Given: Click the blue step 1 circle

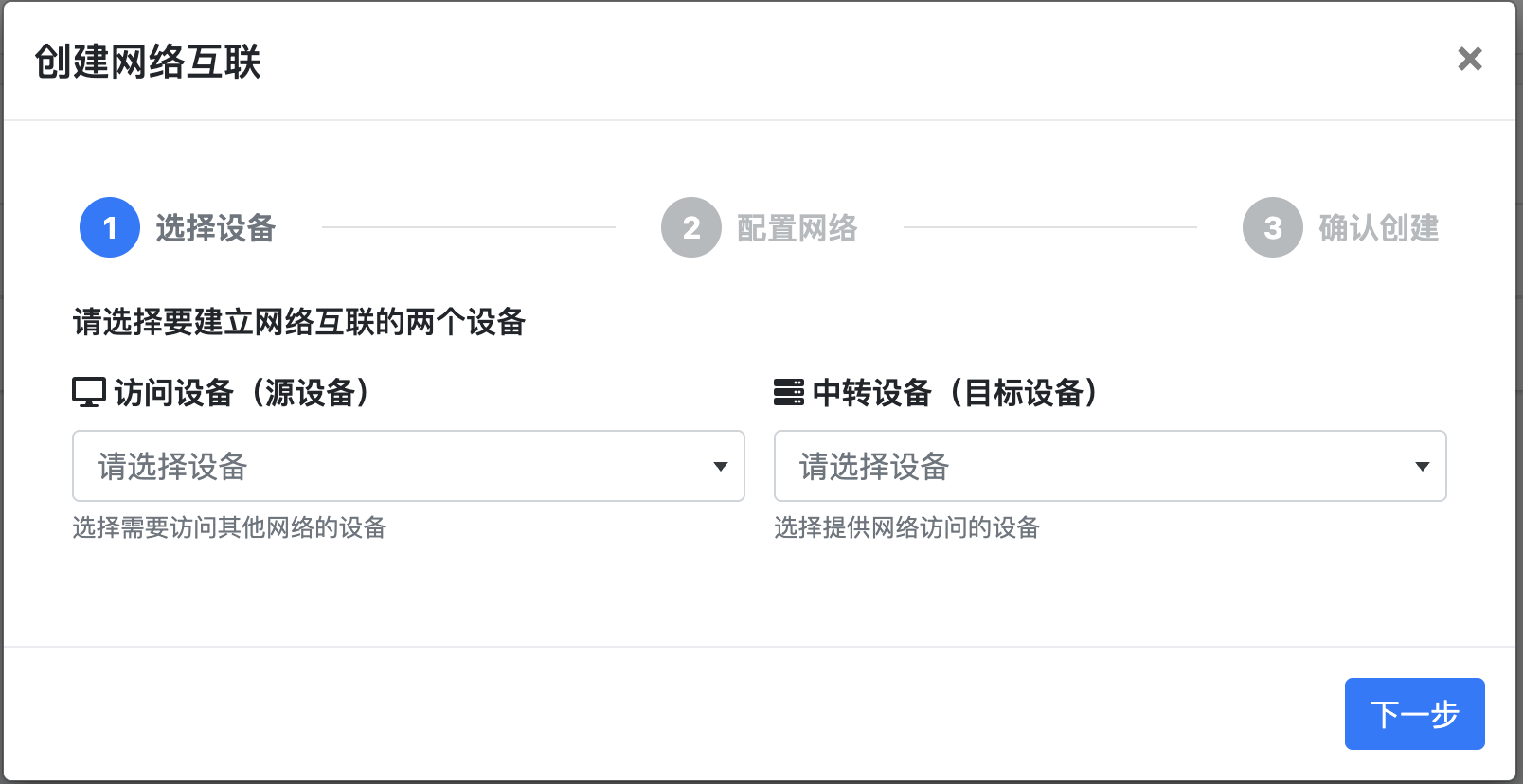Looking at the screenshot, I should (x=110, y=227).
